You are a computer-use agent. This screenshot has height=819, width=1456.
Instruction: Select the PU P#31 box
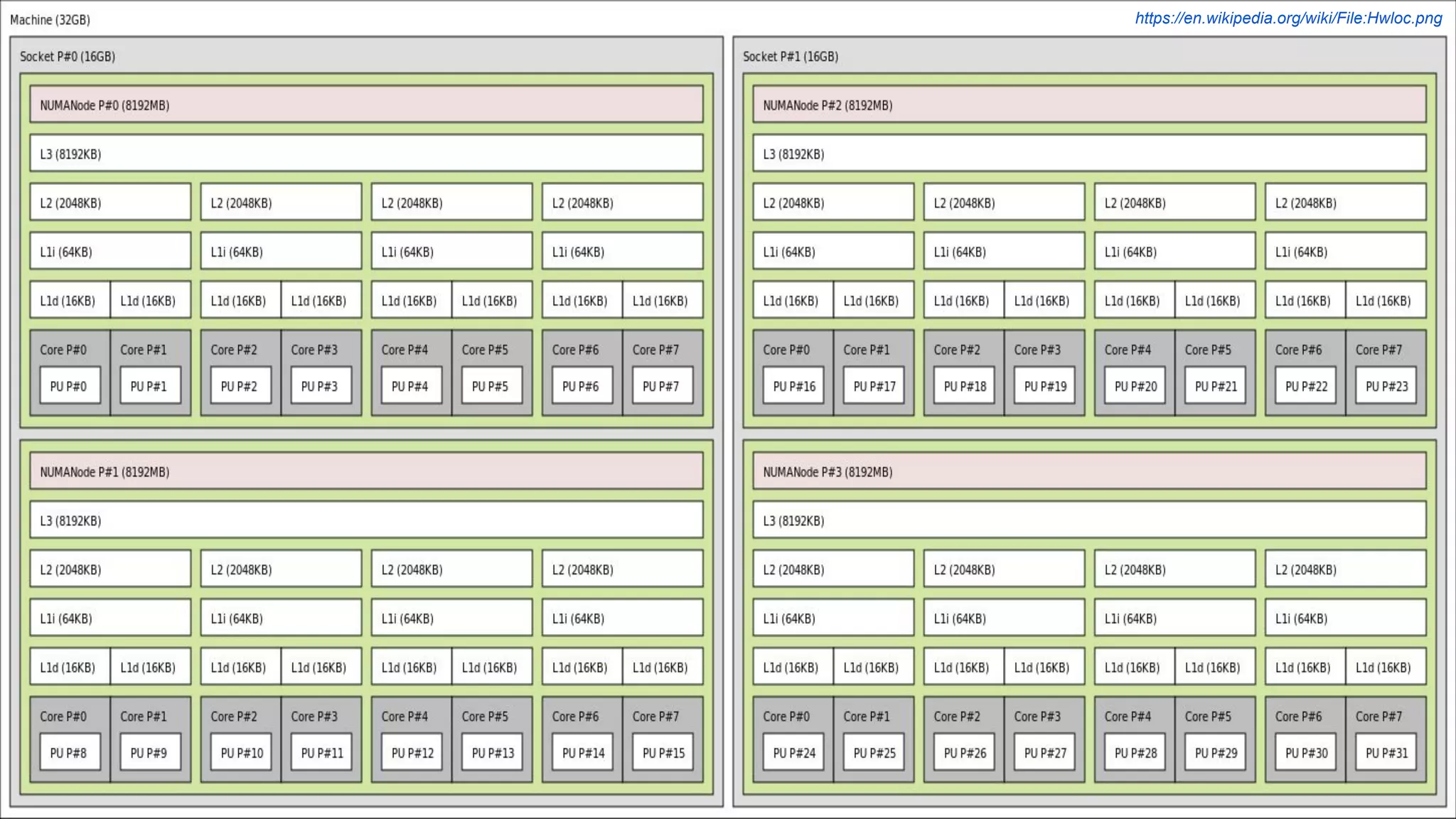(1386, 753)
